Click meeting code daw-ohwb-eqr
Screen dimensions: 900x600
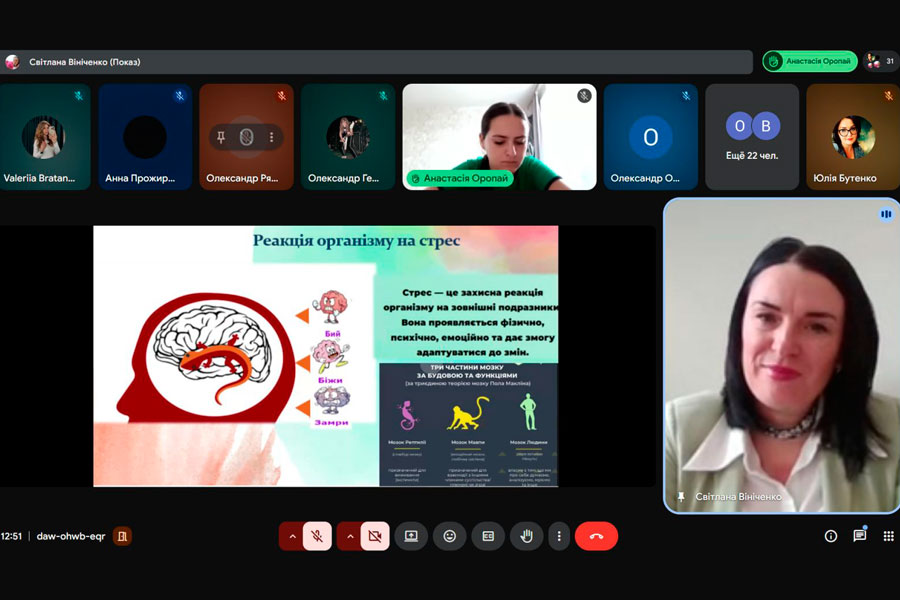click(x=71, y=536)
